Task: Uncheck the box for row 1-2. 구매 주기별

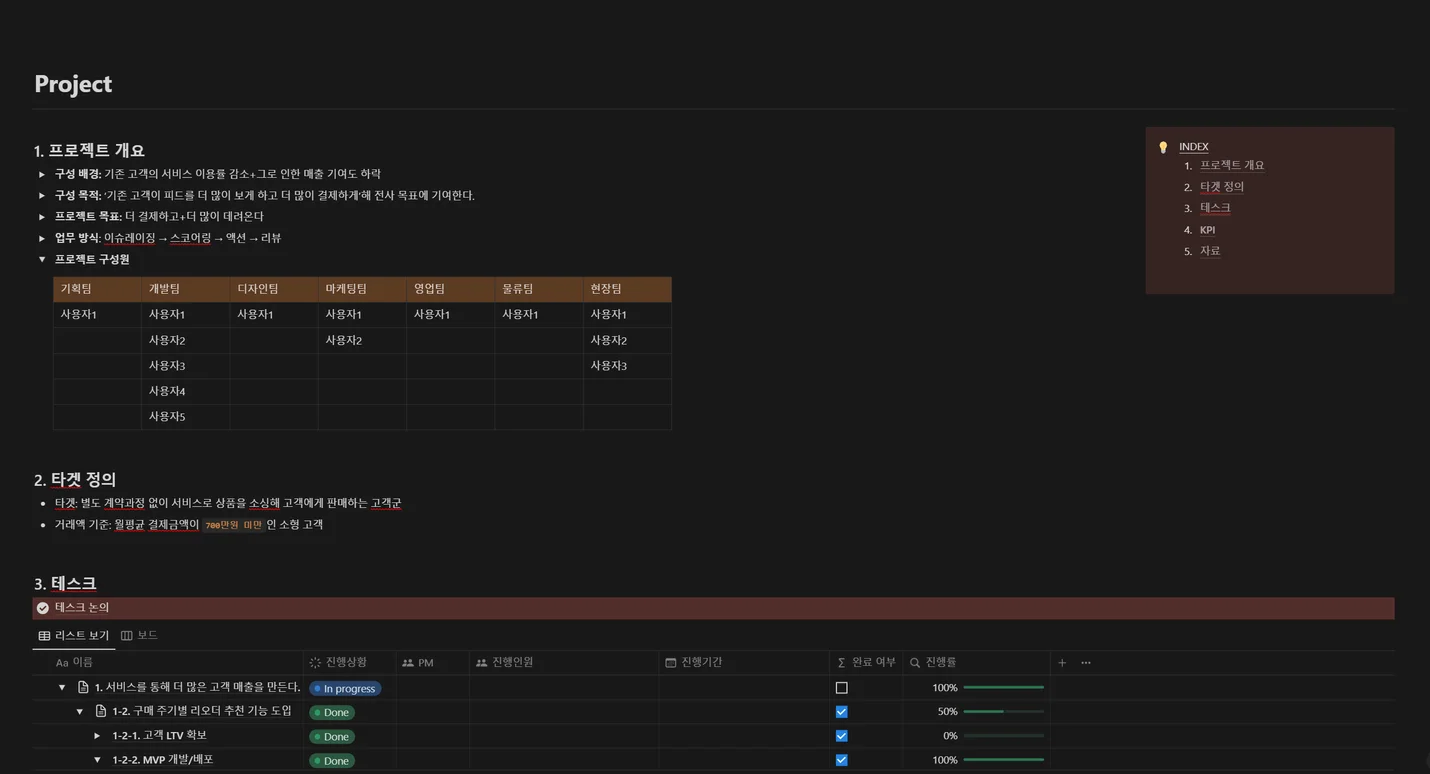Action: coord(841,712)
